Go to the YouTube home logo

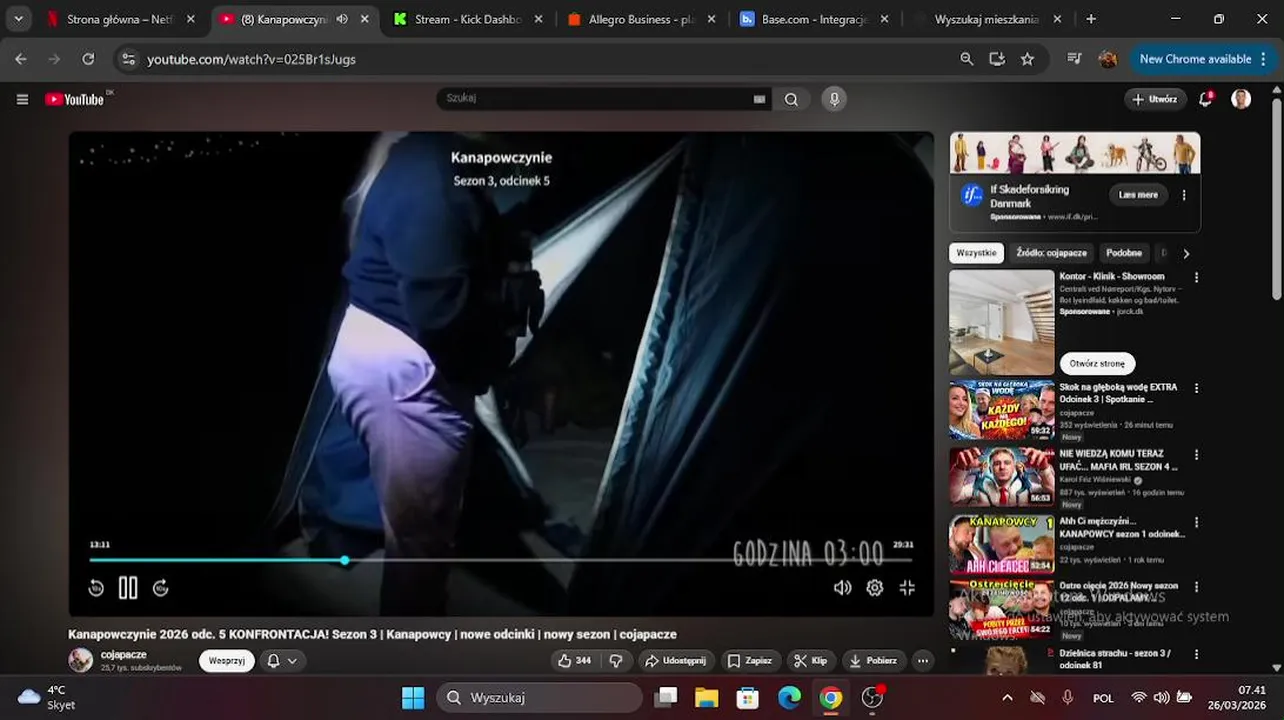[x=75, y=99]
